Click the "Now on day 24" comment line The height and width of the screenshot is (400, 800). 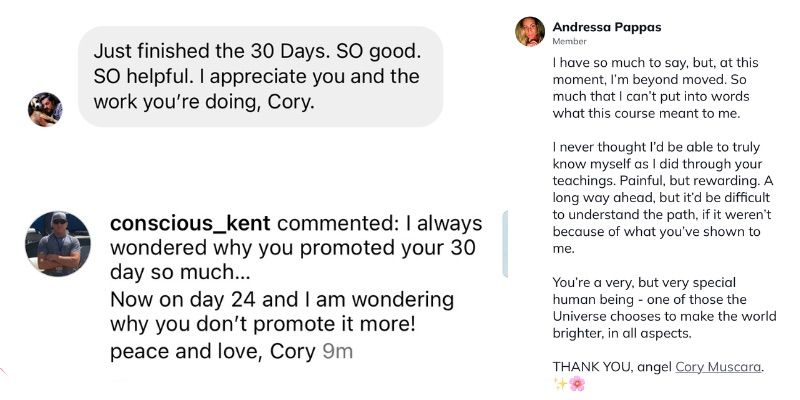(280, 300)
